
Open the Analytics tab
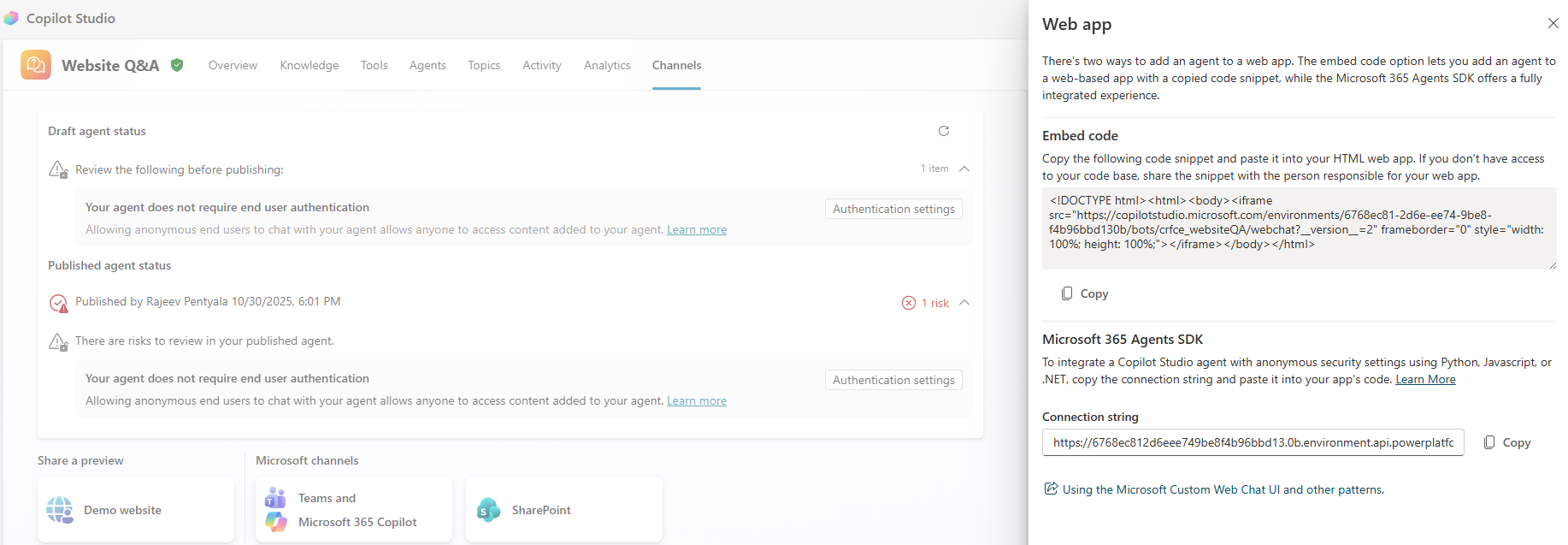pyautogui.click(x=607, y=65)
